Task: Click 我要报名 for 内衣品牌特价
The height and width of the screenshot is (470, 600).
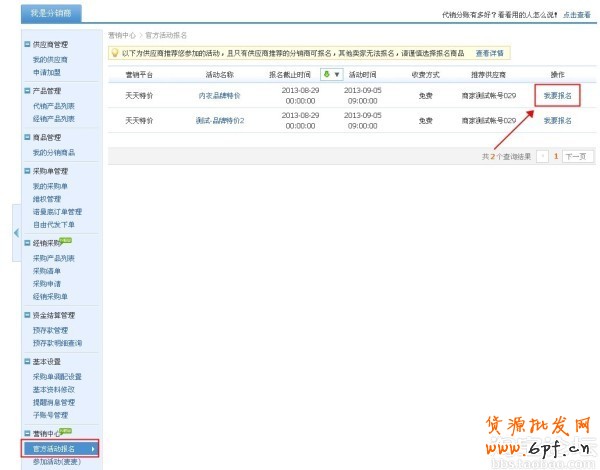Action: (557, 95)
